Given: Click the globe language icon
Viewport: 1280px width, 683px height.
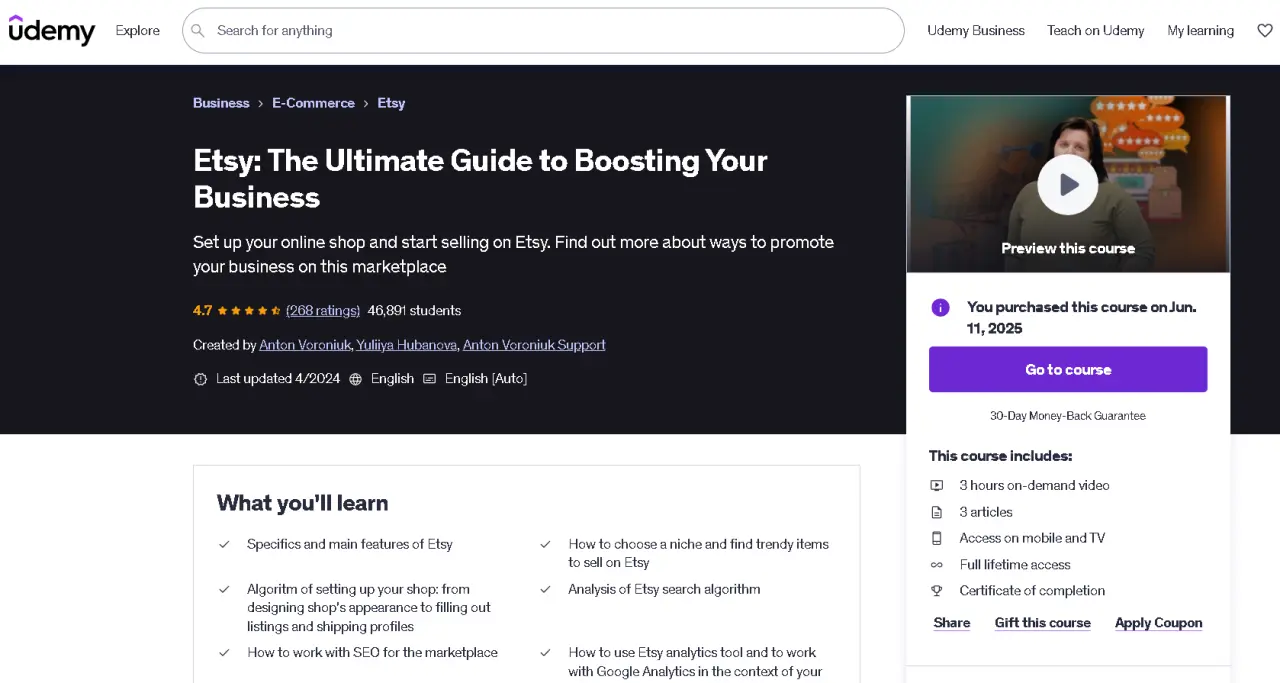Looking at the screenshot, I should [355, 379].
